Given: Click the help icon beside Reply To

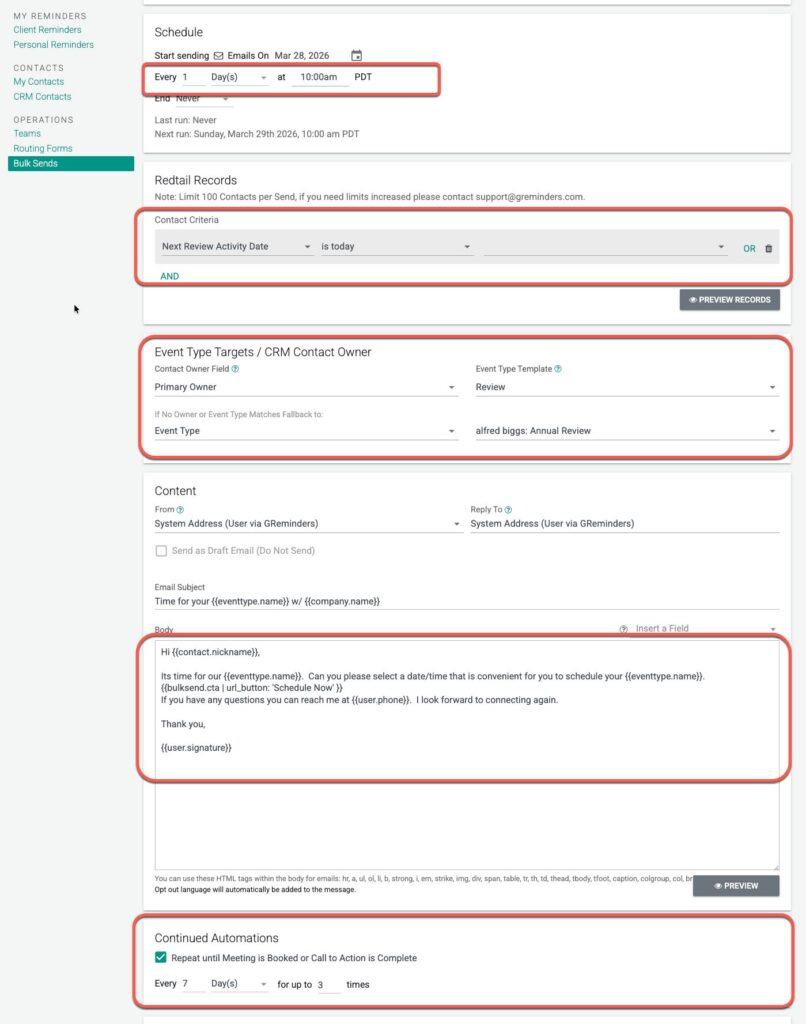Looking at the screenshot, I should click(508, 509).
